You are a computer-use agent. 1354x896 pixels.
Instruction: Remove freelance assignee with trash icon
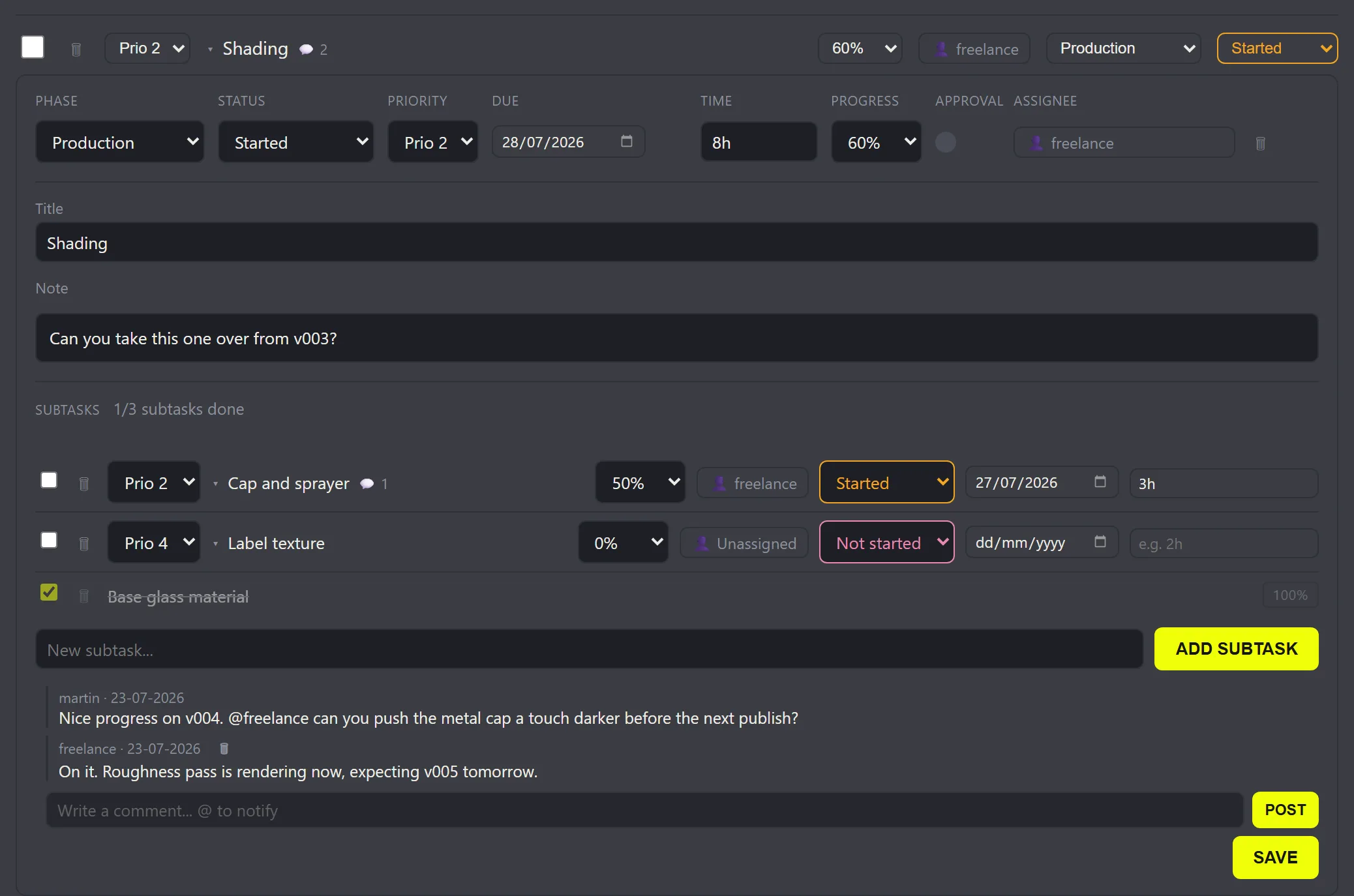1260,143
